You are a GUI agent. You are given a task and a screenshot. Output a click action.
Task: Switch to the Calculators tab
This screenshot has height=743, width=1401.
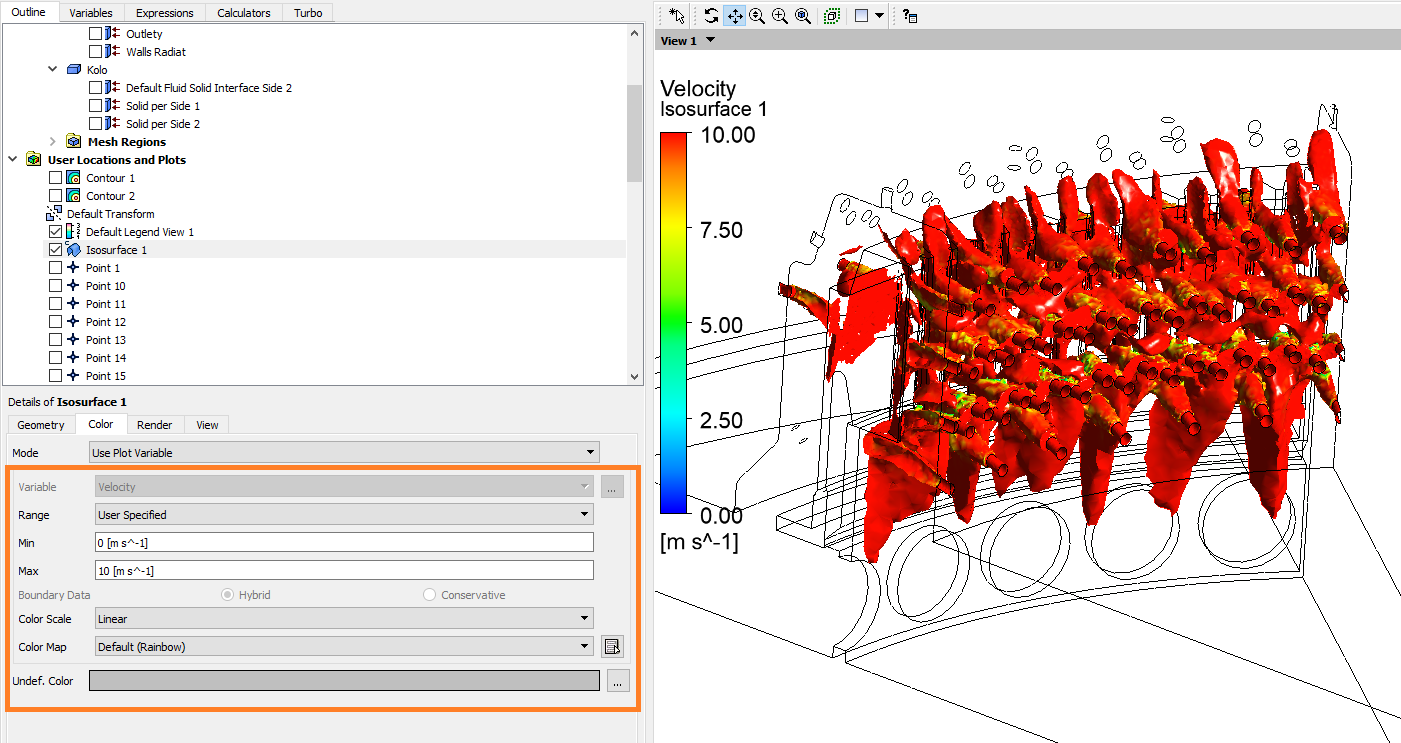(x=244, y=13)
